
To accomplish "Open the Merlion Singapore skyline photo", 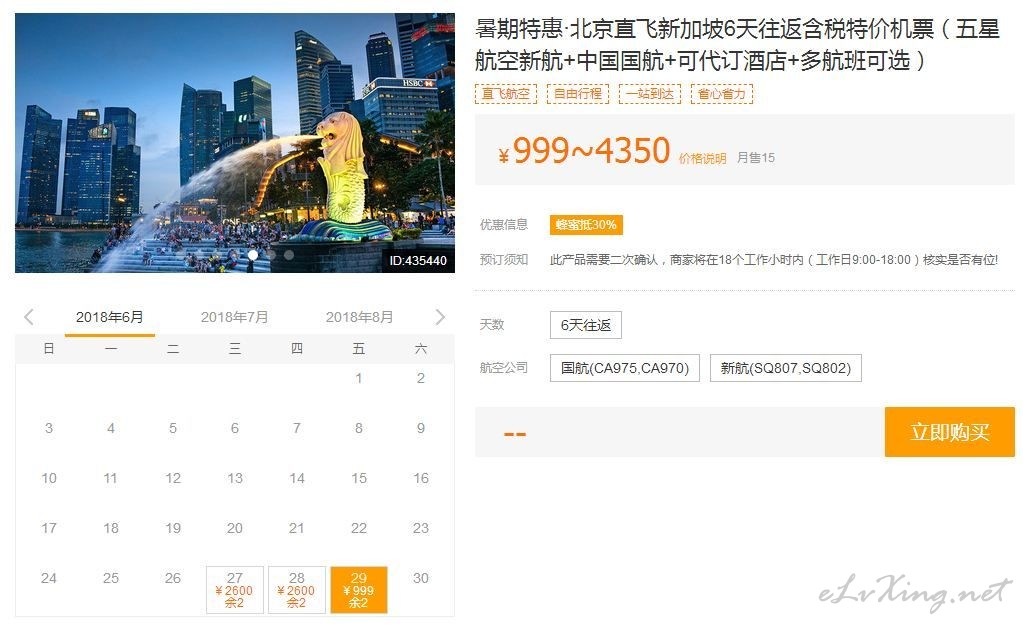I will pyautogui.click(x=235, y=143).
